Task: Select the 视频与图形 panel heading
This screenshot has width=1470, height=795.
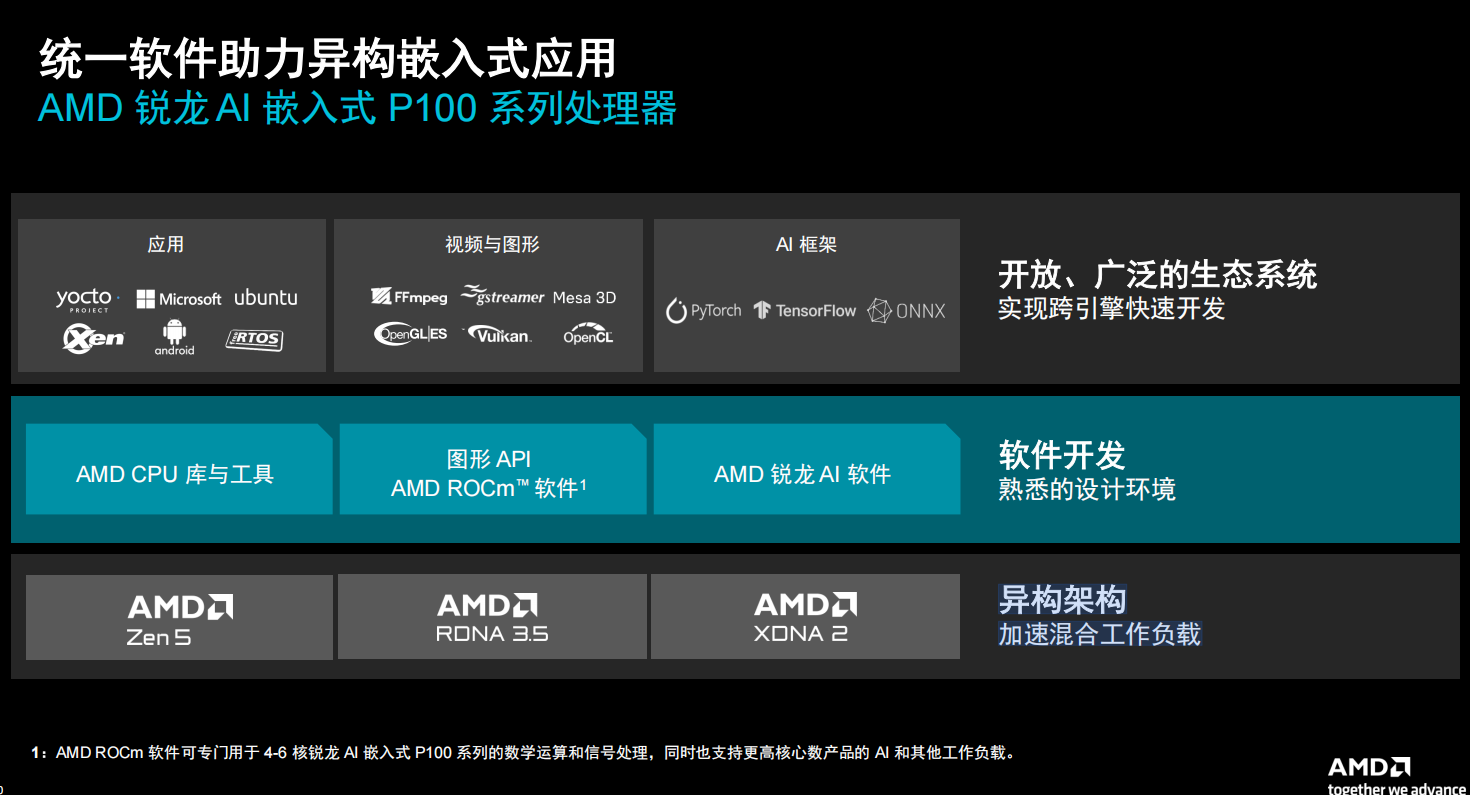Action: 492,245
